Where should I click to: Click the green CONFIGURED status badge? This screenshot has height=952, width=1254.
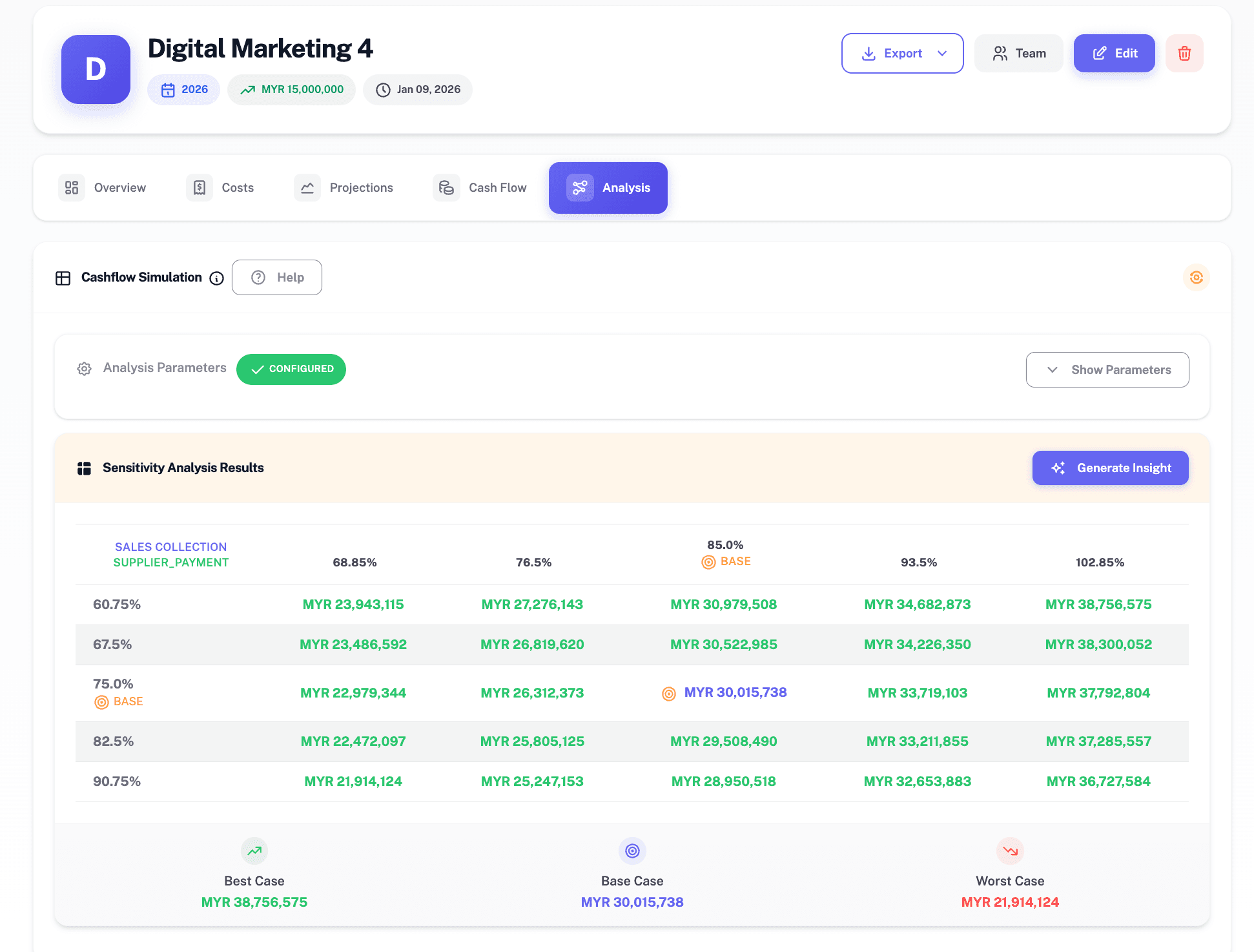(291, 369)
